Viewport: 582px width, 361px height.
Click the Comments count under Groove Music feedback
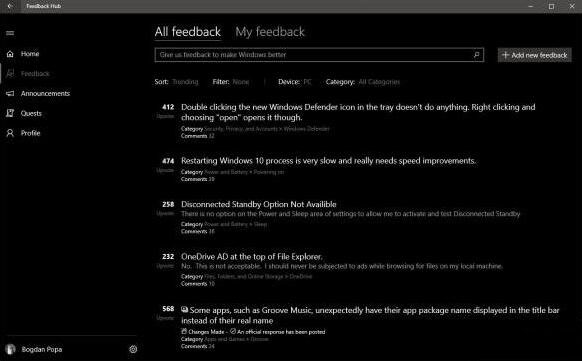coord(197,346)
